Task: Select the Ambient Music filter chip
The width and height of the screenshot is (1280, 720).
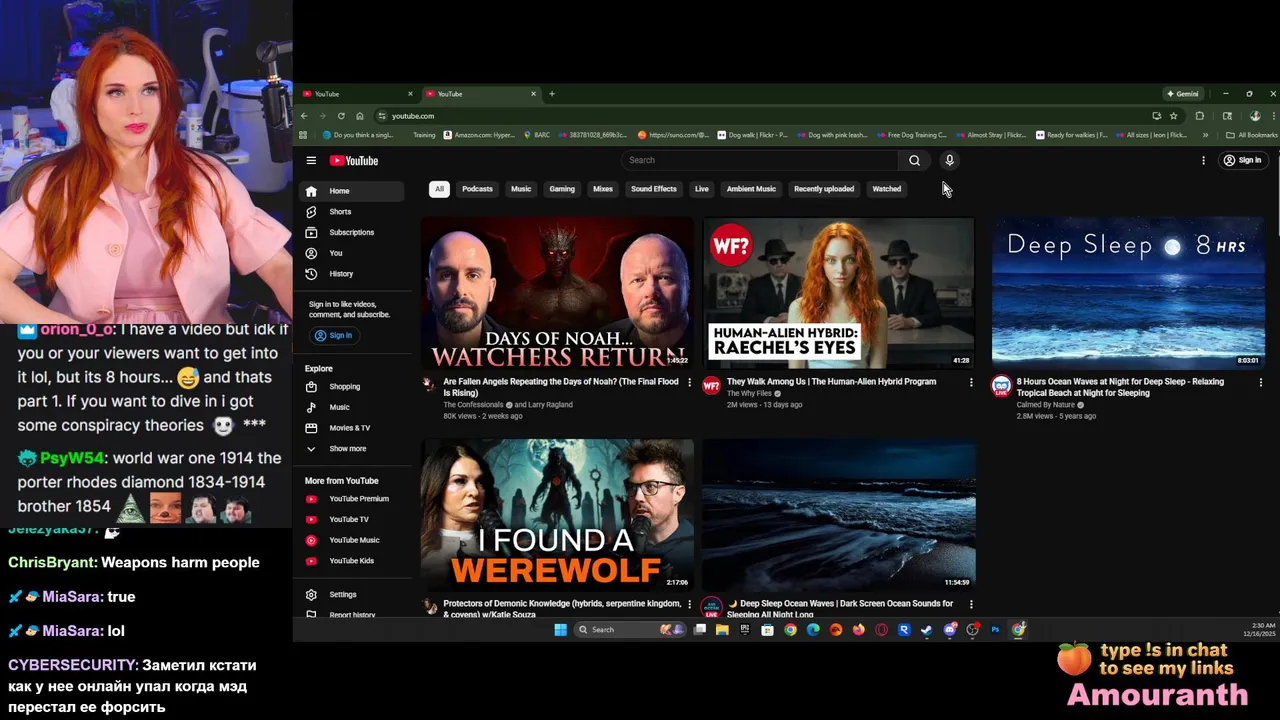Action: pyautogui.click(x=751, y=189)
